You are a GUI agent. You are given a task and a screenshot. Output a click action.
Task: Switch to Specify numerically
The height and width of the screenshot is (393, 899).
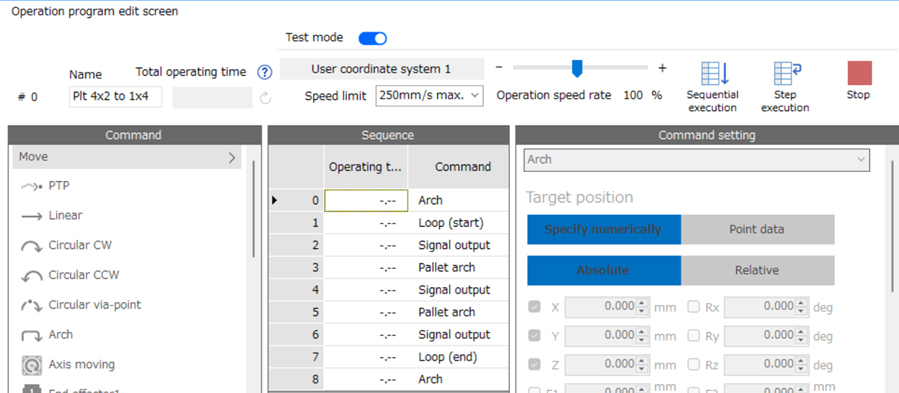pyautogui.click(x=604, y=229)
